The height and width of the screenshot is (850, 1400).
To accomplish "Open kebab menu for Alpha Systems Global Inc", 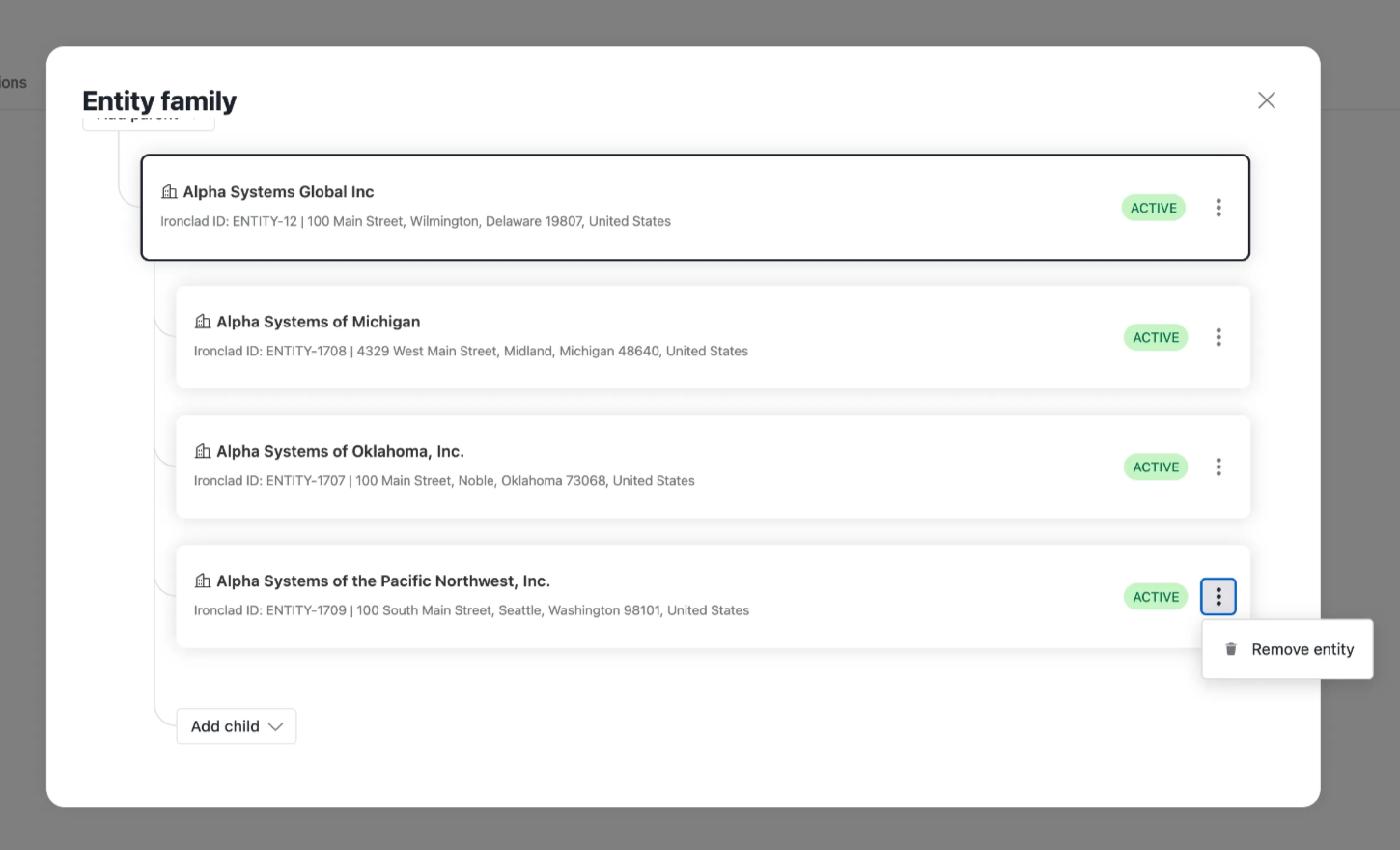I will pos(1218,208).
